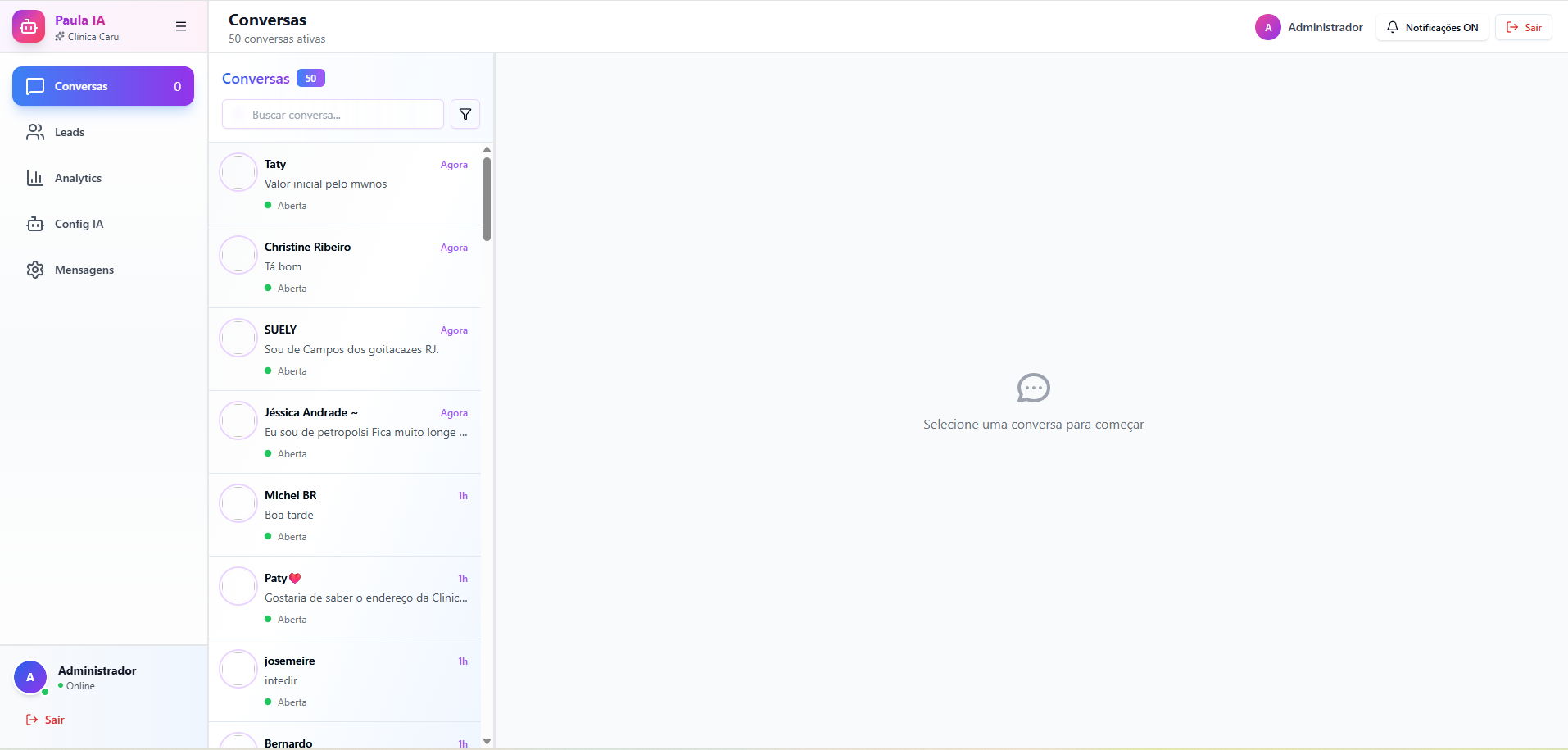The image size is (1568, 750).
Task: Click the Leads people icon
Action: (35, 132)
